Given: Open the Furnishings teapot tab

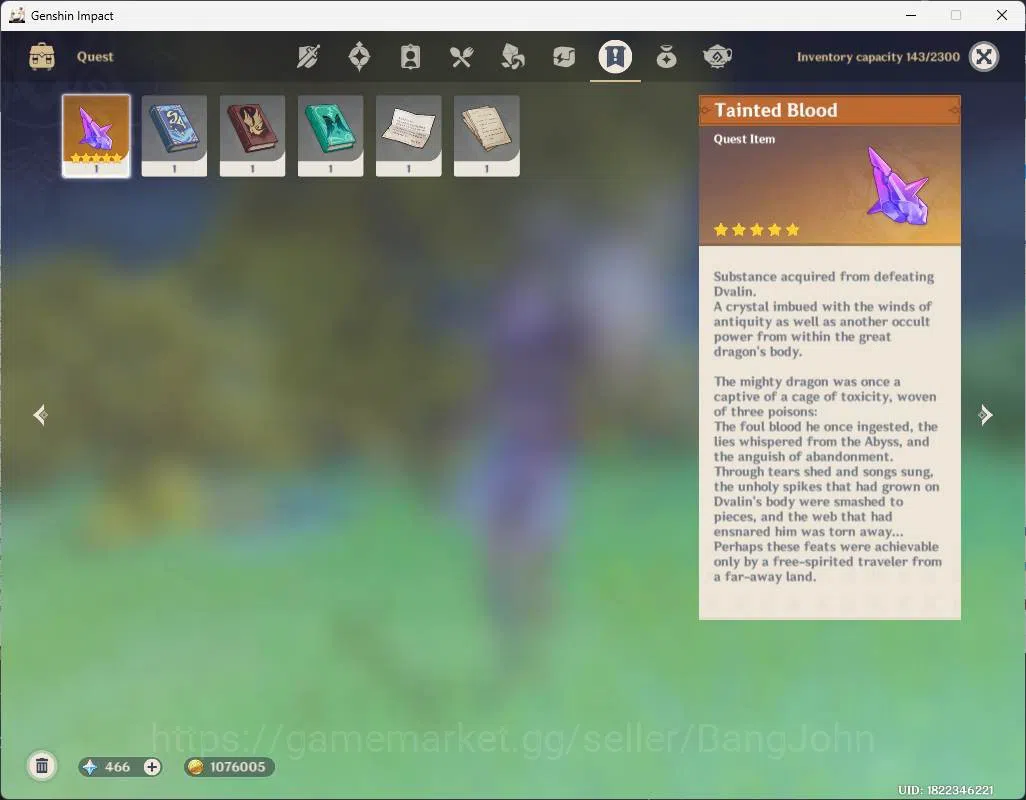Looking at the screenshot, I should (717, 57).
